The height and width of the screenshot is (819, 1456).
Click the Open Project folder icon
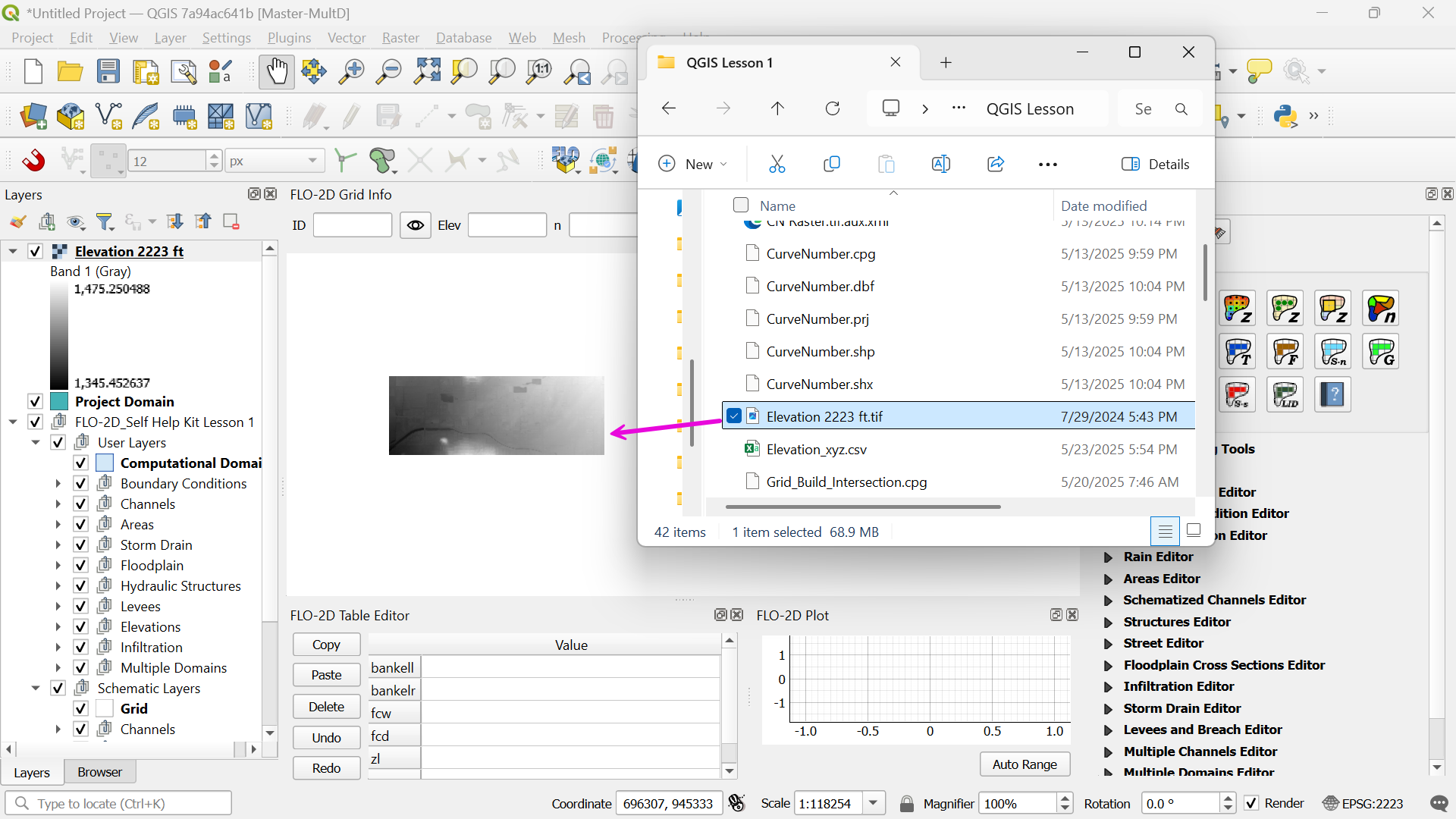pyautogui.click(x=71, y=71)
